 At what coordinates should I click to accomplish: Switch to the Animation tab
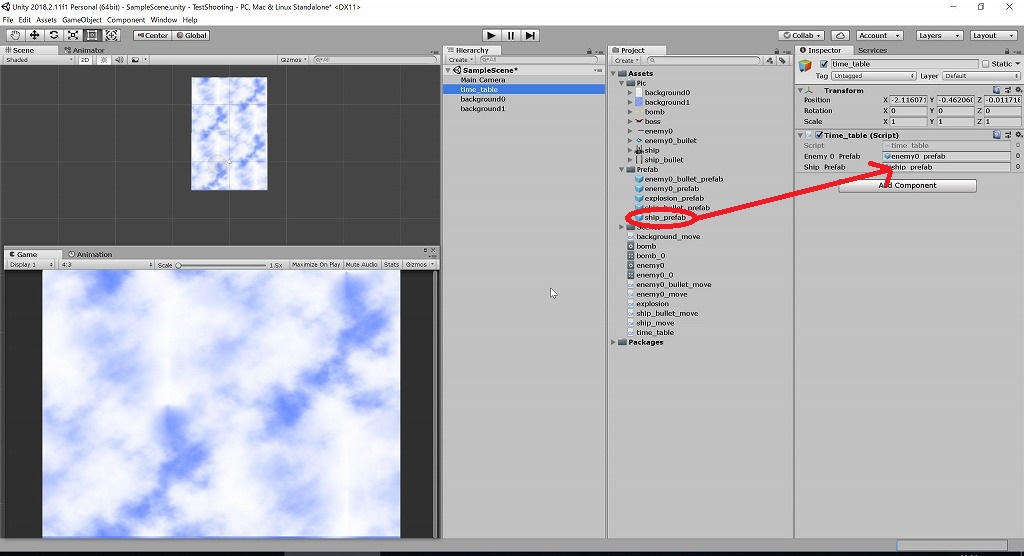(90, 254)
